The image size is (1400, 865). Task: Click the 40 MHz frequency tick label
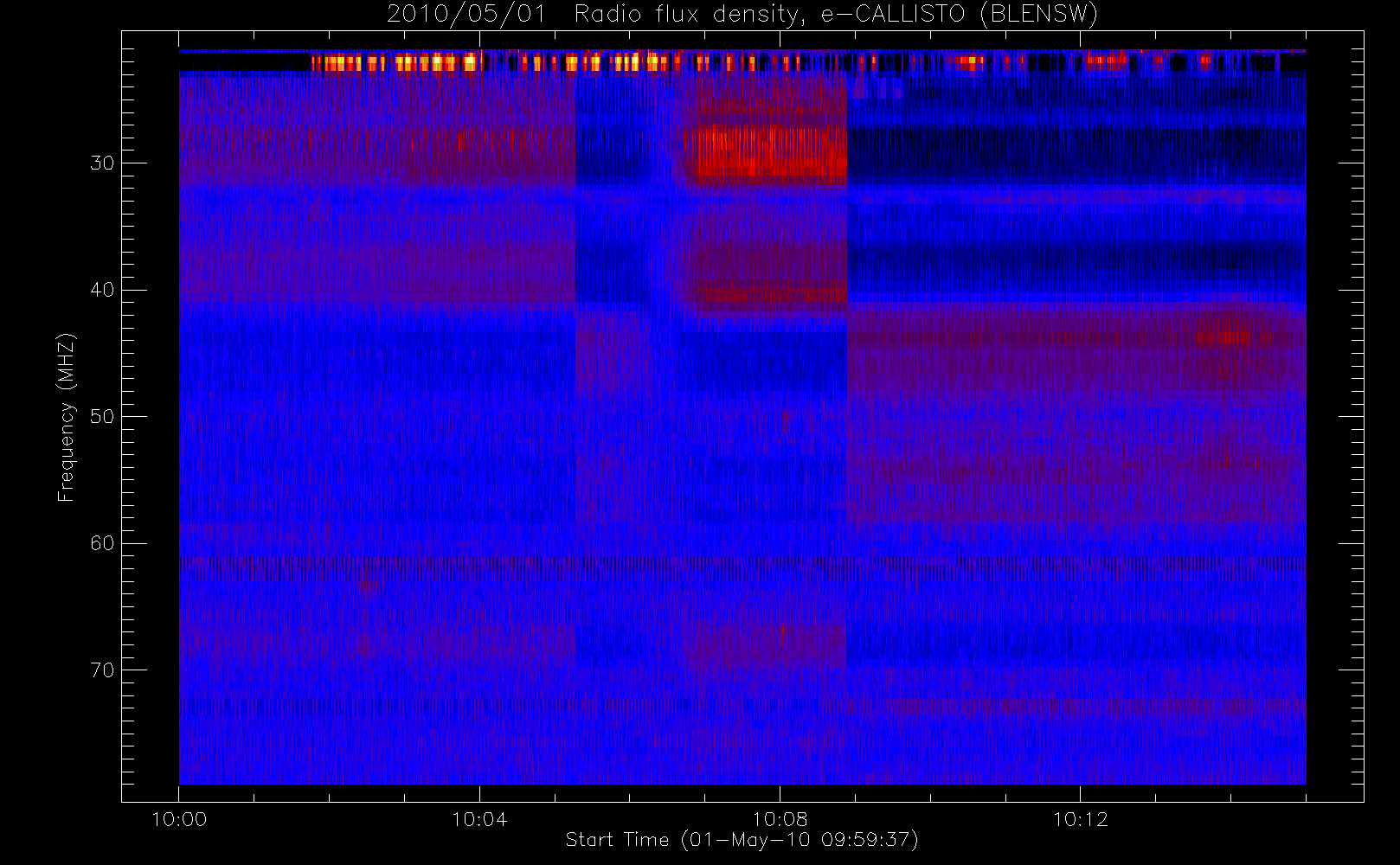[102, 290]
